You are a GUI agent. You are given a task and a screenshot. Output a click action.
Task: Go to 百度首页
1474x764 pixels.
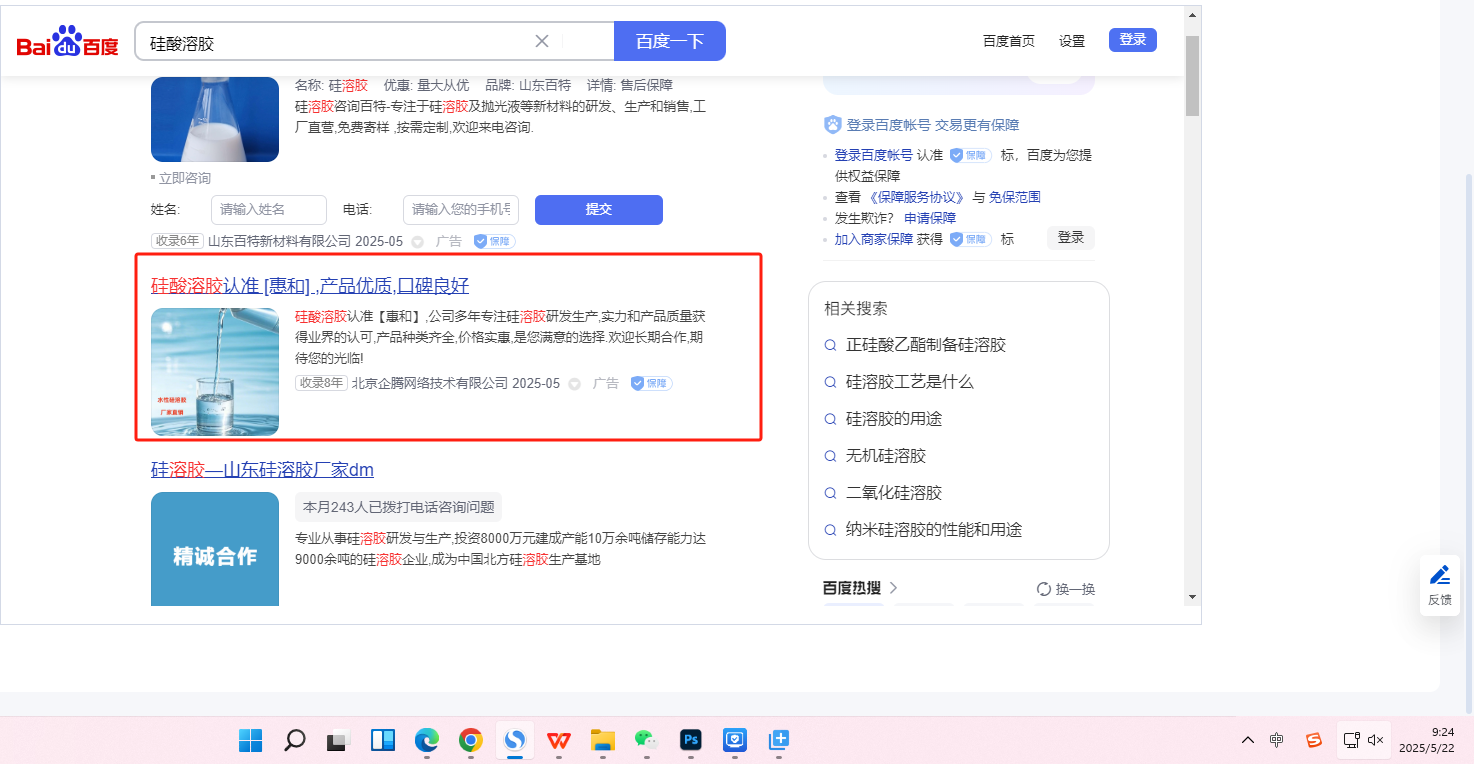[x=1008, y=41]
